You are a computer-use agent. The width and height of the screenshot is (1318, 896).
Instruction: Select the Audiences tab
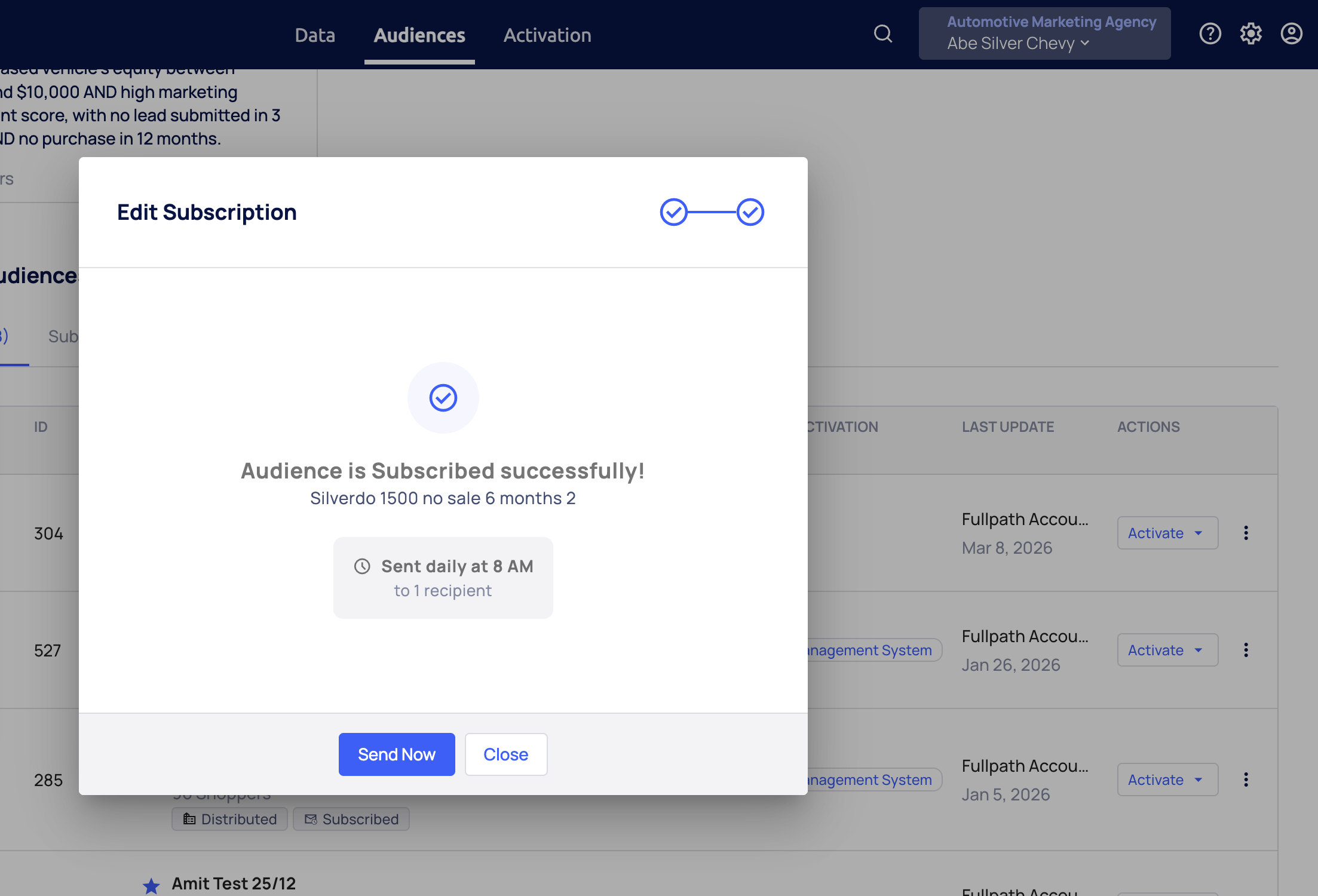[x=419, y=35]
